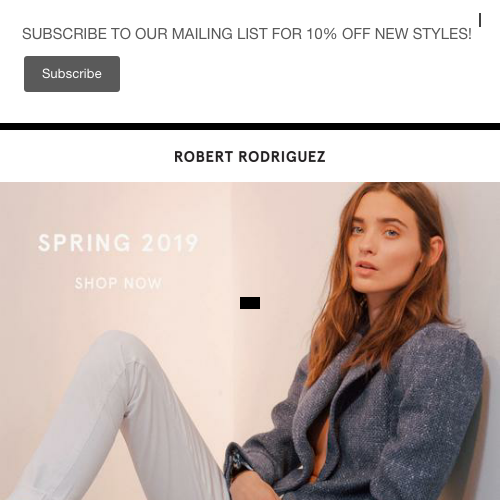The width and height of the screenshot is (500, 500).
Task: Click the NEW STYLES! text in the announcement
Action: 423,34
